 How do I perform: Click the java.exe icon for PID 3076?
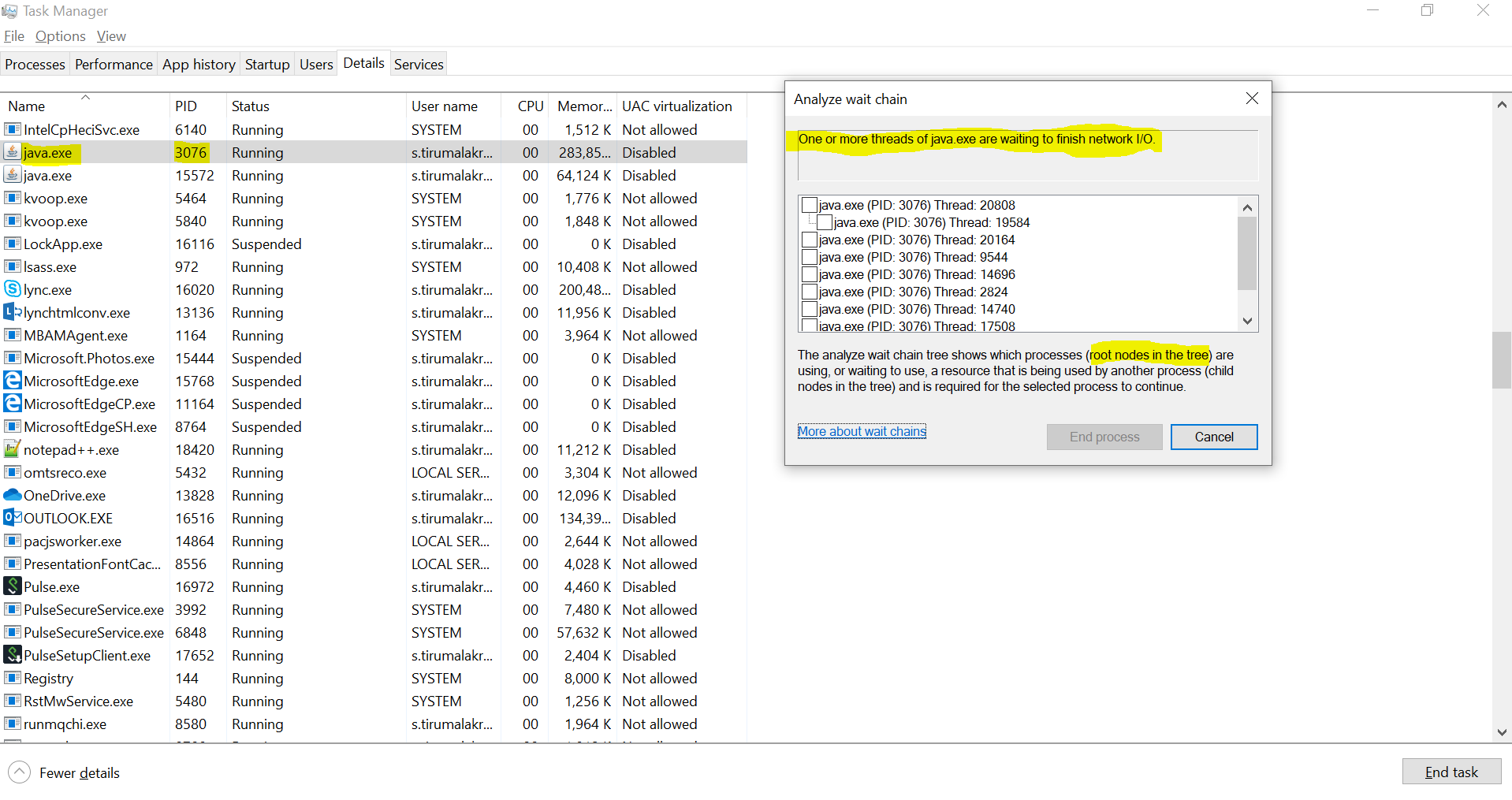tap(12, 152)
